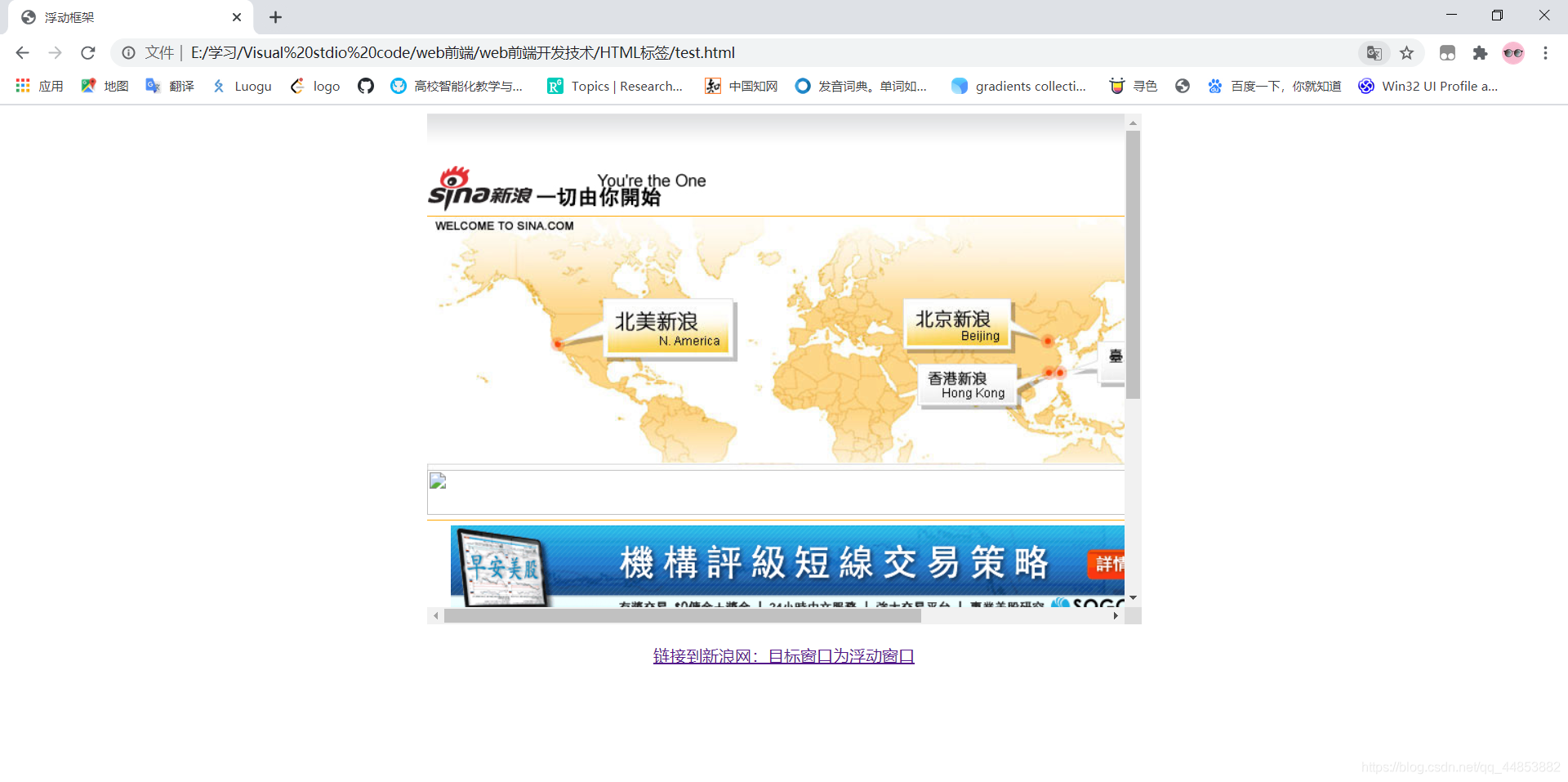The width and height of the screenshot is (1568, 782).
Task: Open the extension icon next to the bookmark star
Action: pos(1447,53)
